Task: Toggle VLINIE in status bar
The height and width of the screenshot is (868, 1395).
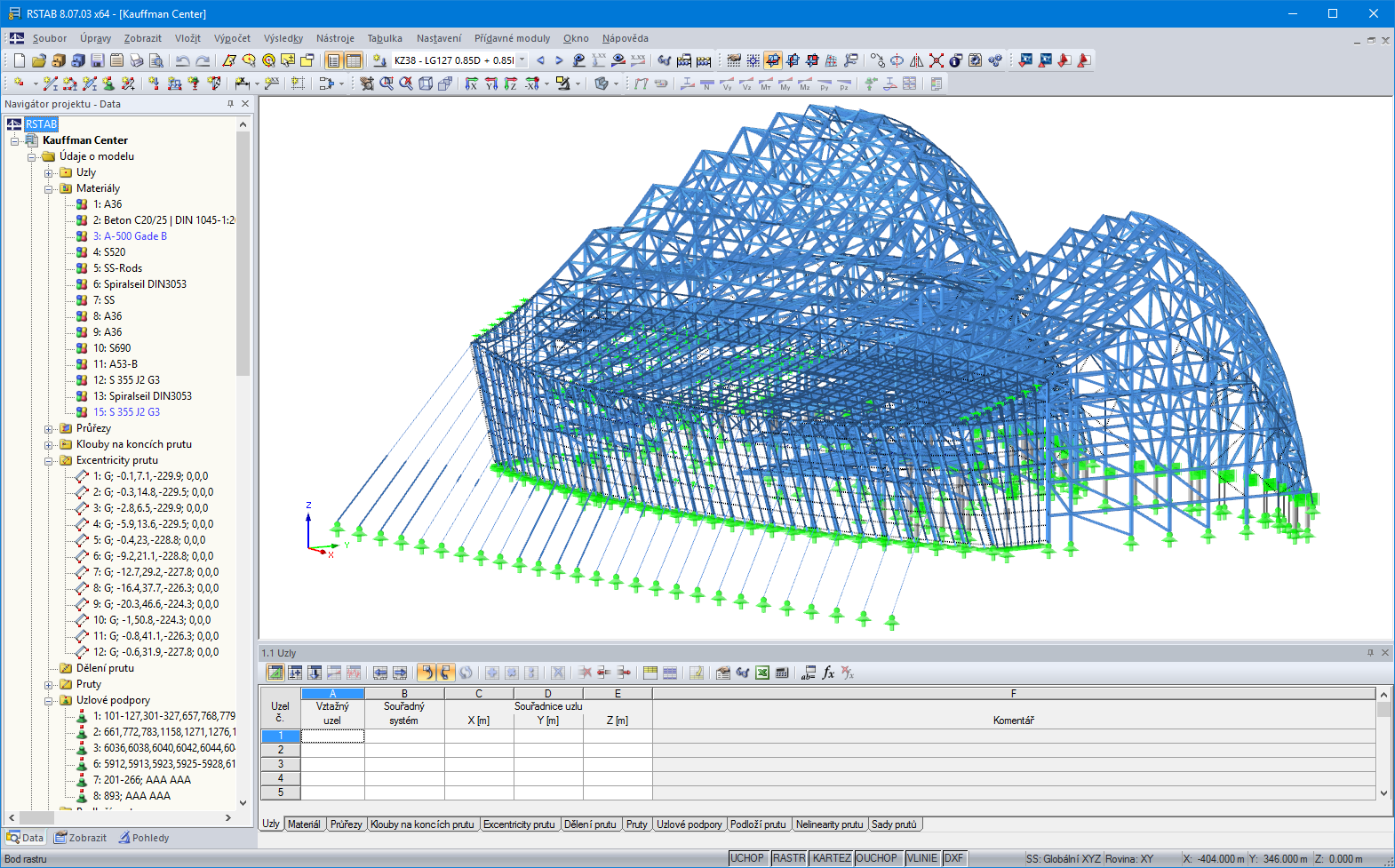Action: pos(922,858)
